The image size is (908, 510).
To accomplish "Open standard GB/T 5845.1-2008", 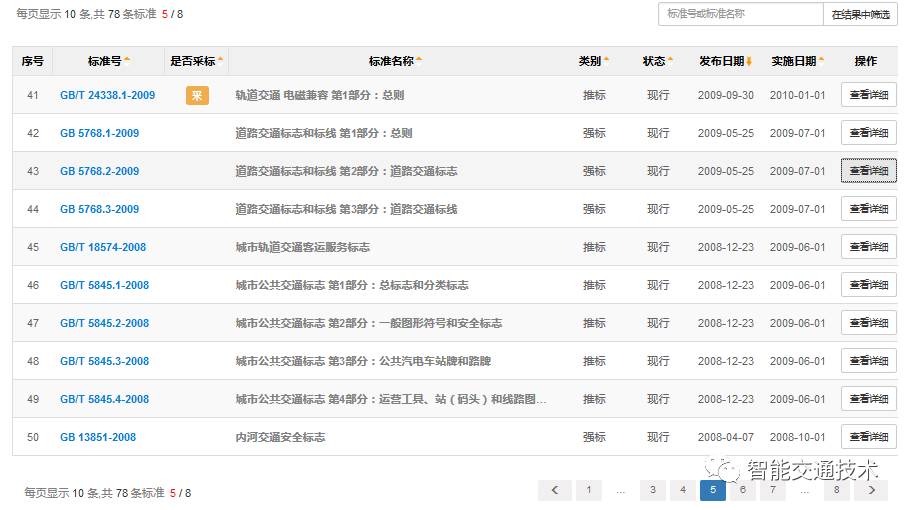I will pos(104,285).
